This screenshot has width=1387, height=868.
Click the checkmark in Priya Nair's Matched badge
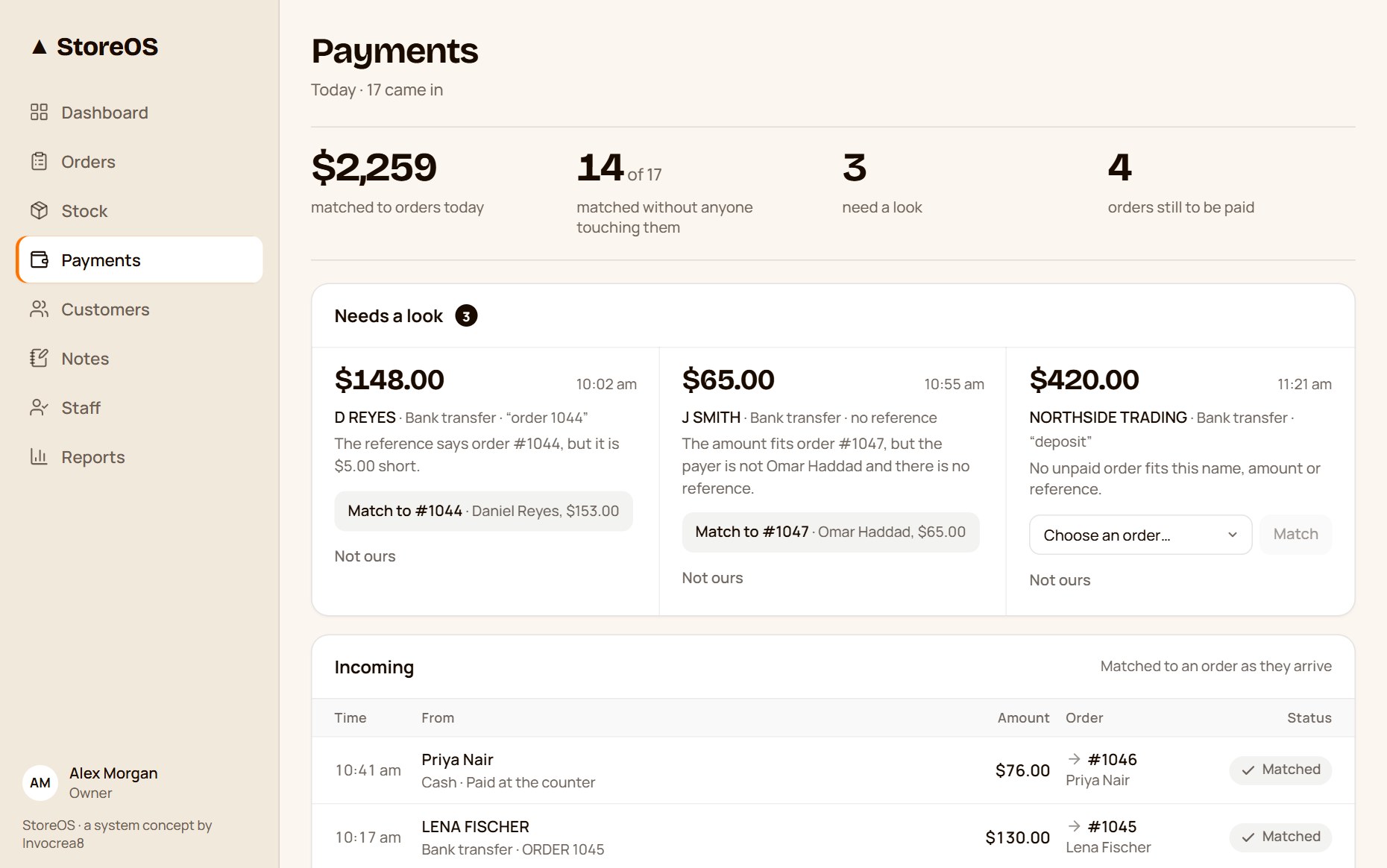coord(1248,770)
